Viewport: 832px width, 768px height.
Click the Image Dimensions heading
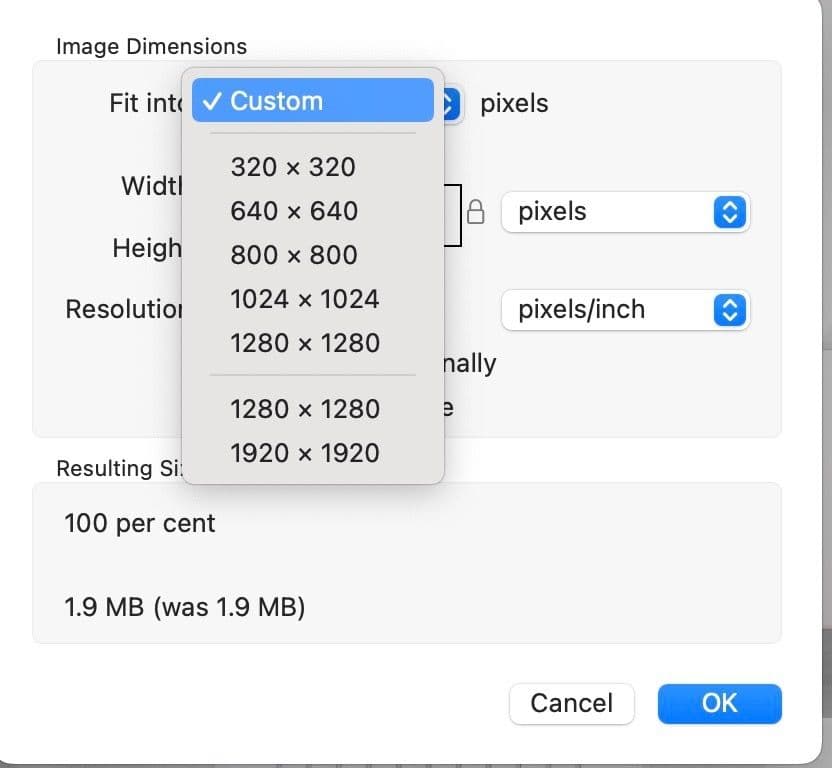click(151, 46)
